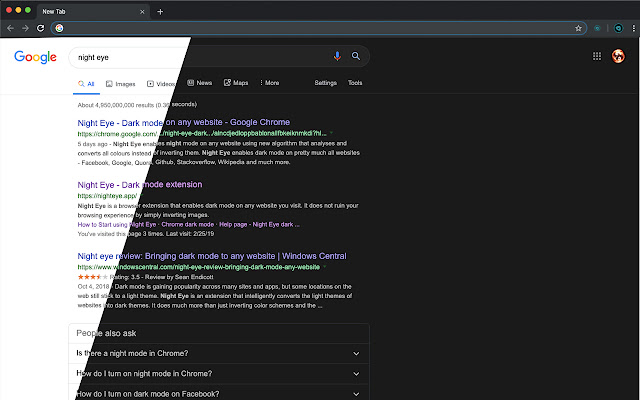Switch to the News results tab
Viewport: 640px width, 400px height.
coord(200,83)
